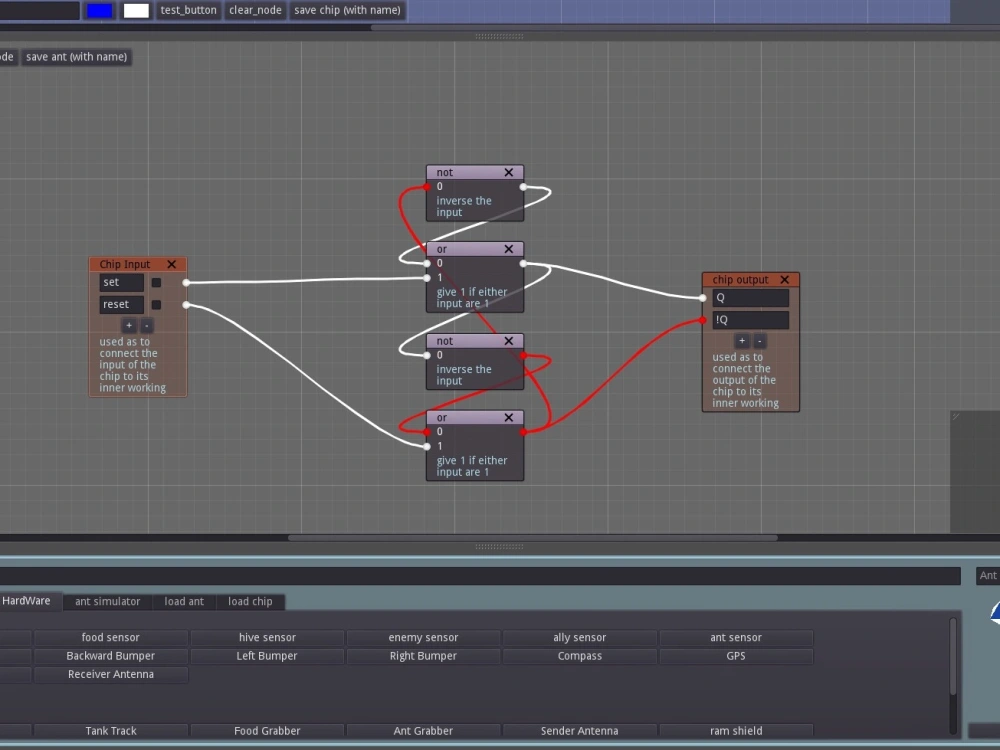Add a row with Chip Input plus
The height and width of the screenshot is (750, 1000).
tap(129, 325)
